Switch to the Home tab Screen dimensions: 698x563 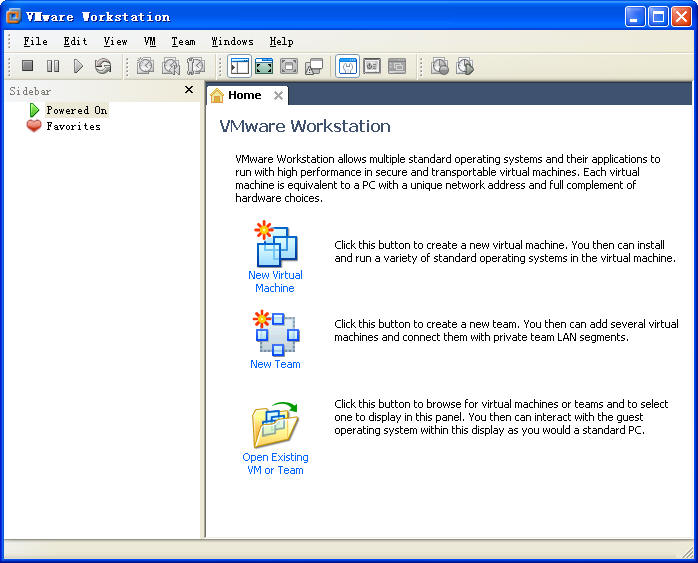tap(247, 95)
